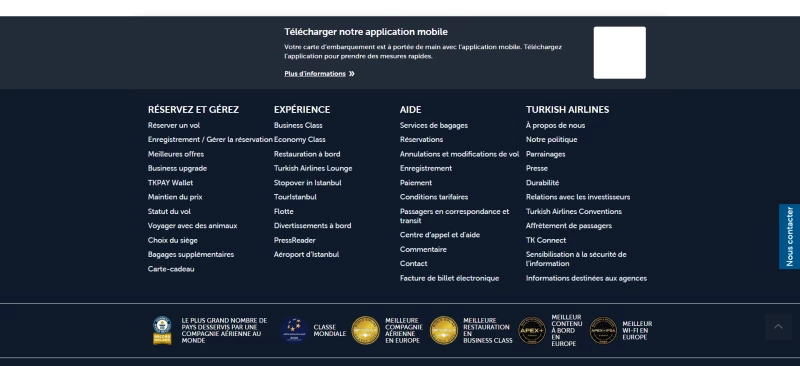Click Télécharger notre application mobile heading
Screen dimensions: 800x366
[366, 32]
